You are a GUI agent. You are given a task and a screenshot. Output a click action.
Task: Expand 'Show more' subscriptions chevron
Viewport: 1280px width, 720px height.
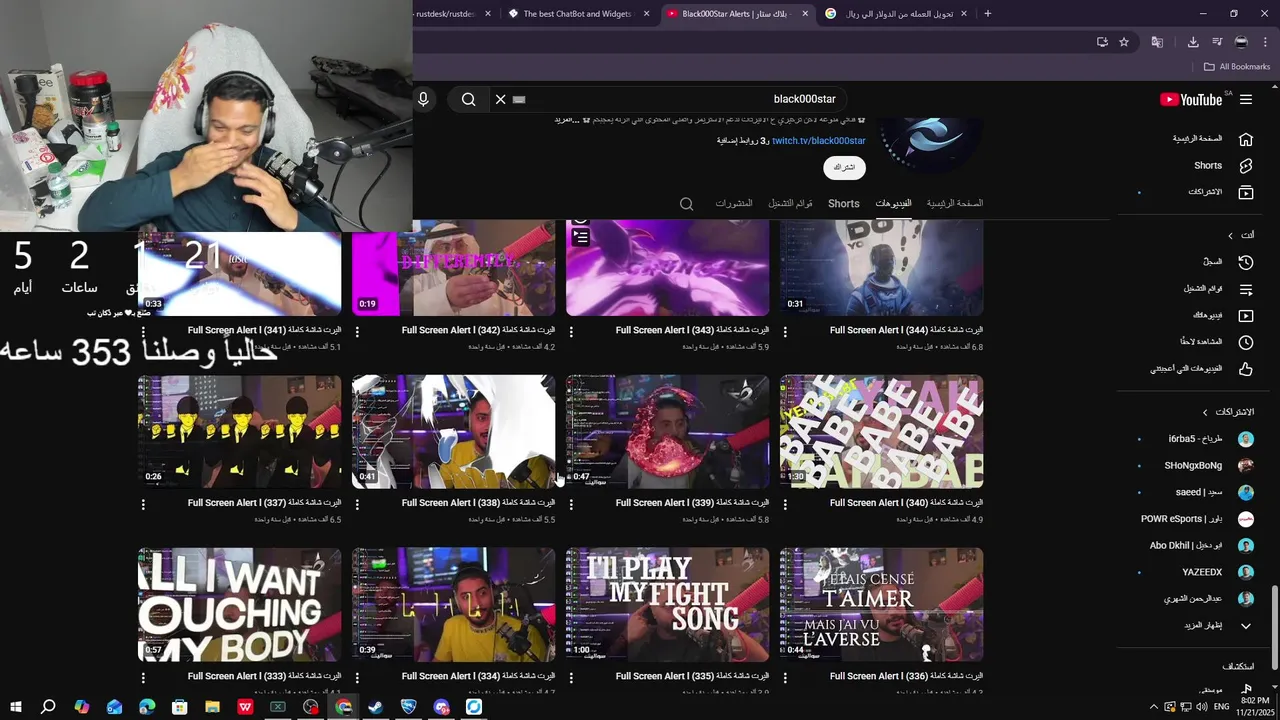coord(1246,625)
